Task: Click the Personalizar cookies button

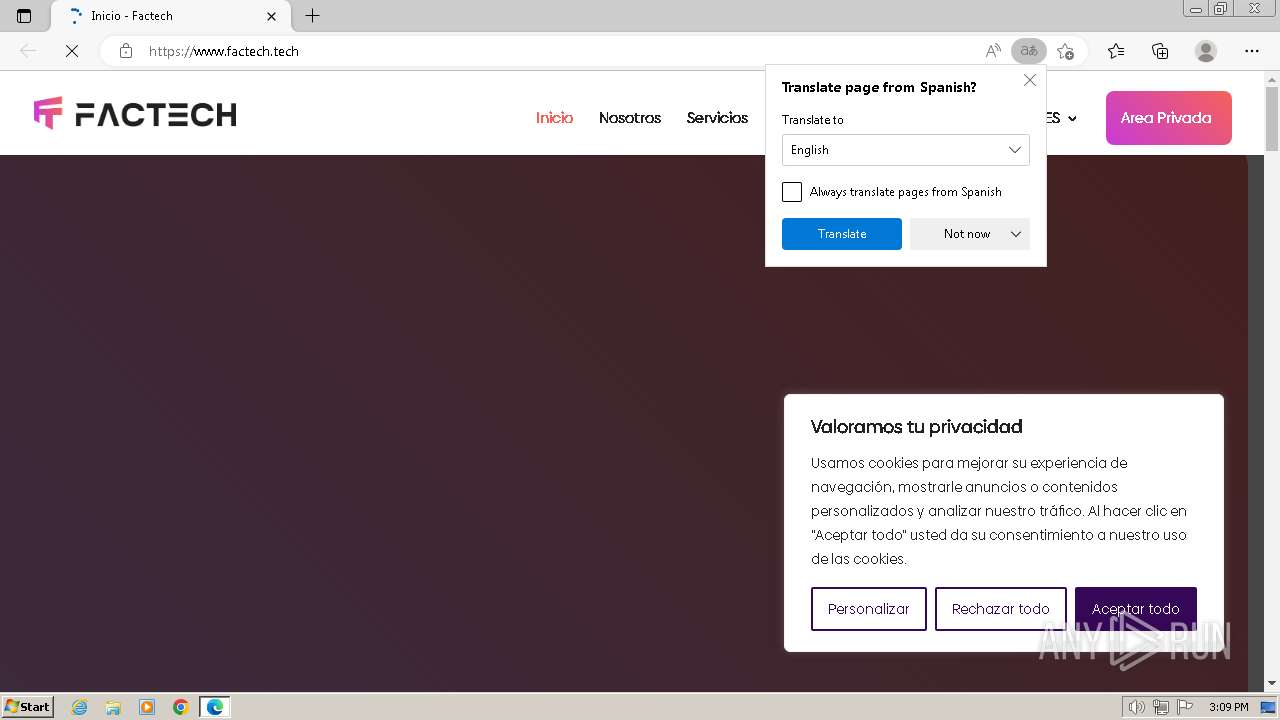Action: [x=869, y=609]
